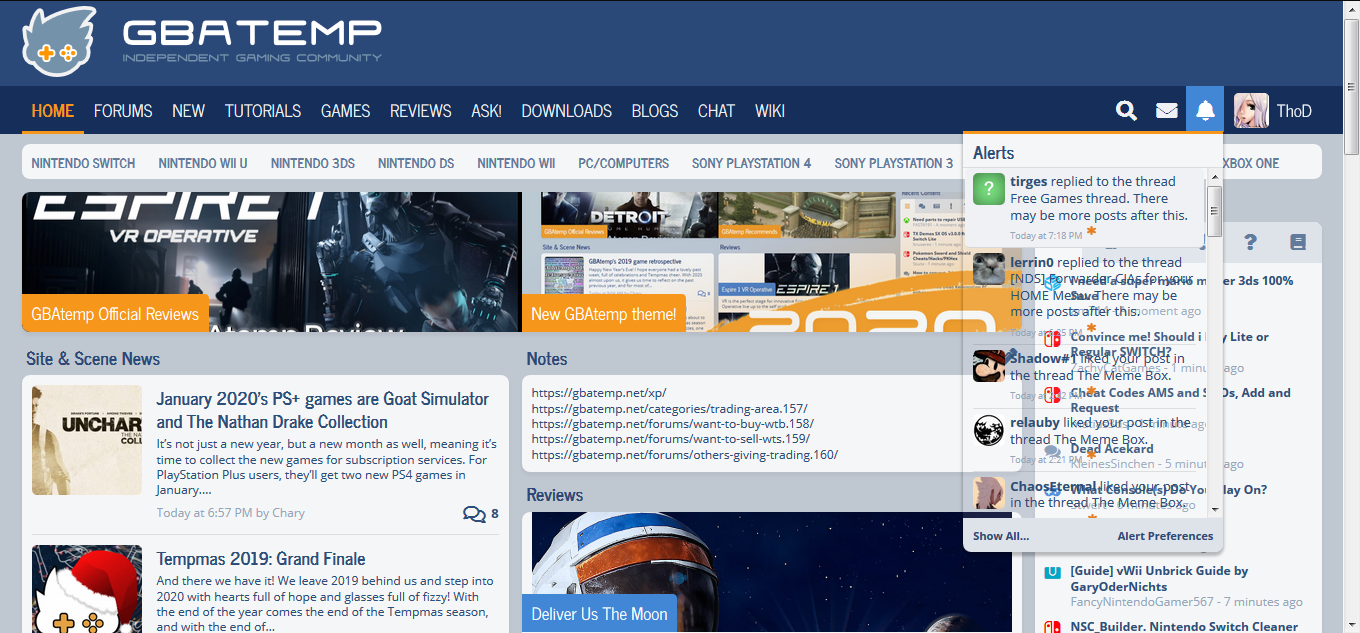Toggle the alerts bell icon
The width and height of the screenshot is (1360, 633).
[x=1205, y=109]
